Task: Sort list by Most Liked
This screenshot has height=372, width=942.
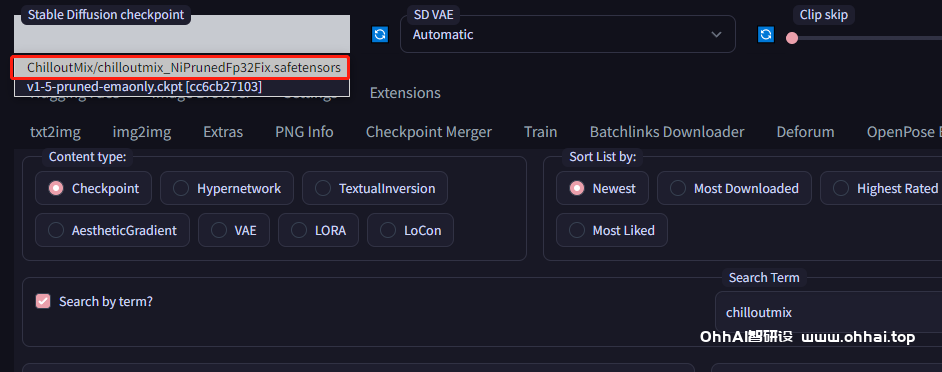Action: [x=612, y=230]
